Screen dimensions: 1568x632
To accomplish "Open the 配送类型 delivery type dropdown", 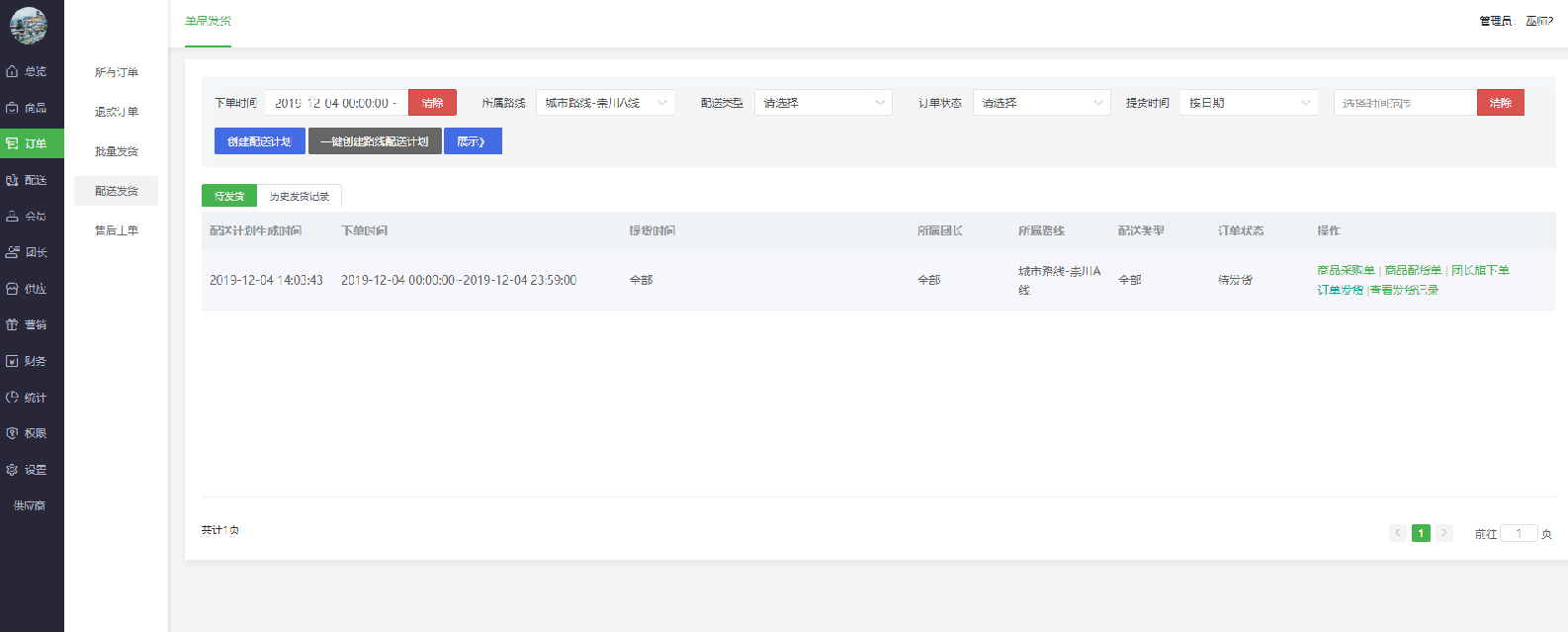I will pos(823,103).
